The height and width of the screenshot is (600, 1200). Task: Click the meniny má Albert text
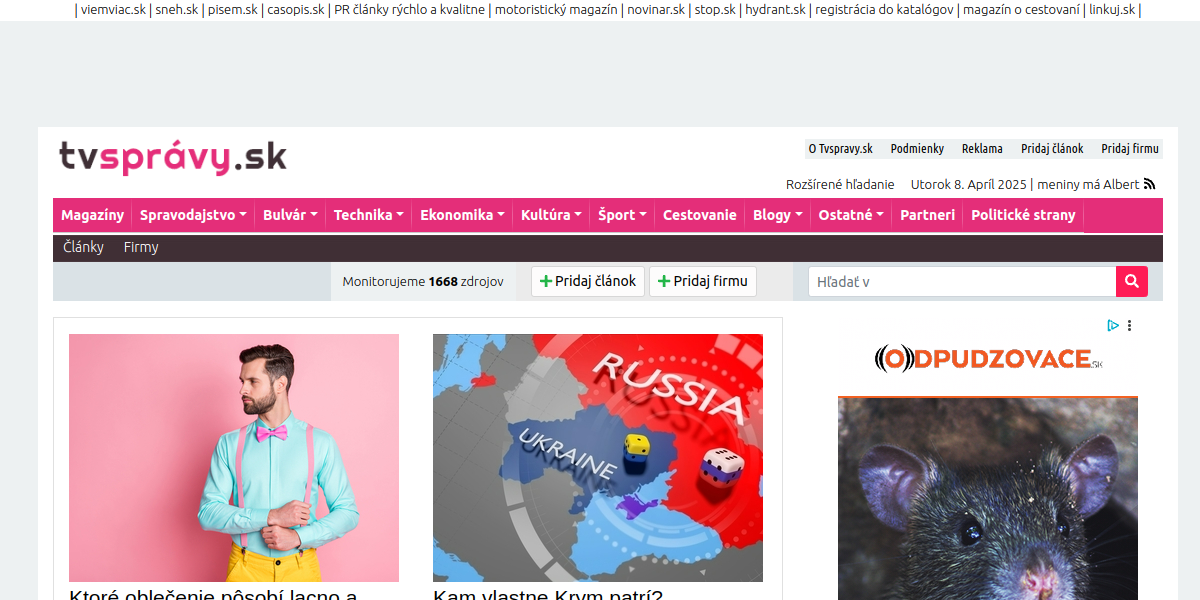[x=1088, y=184]
